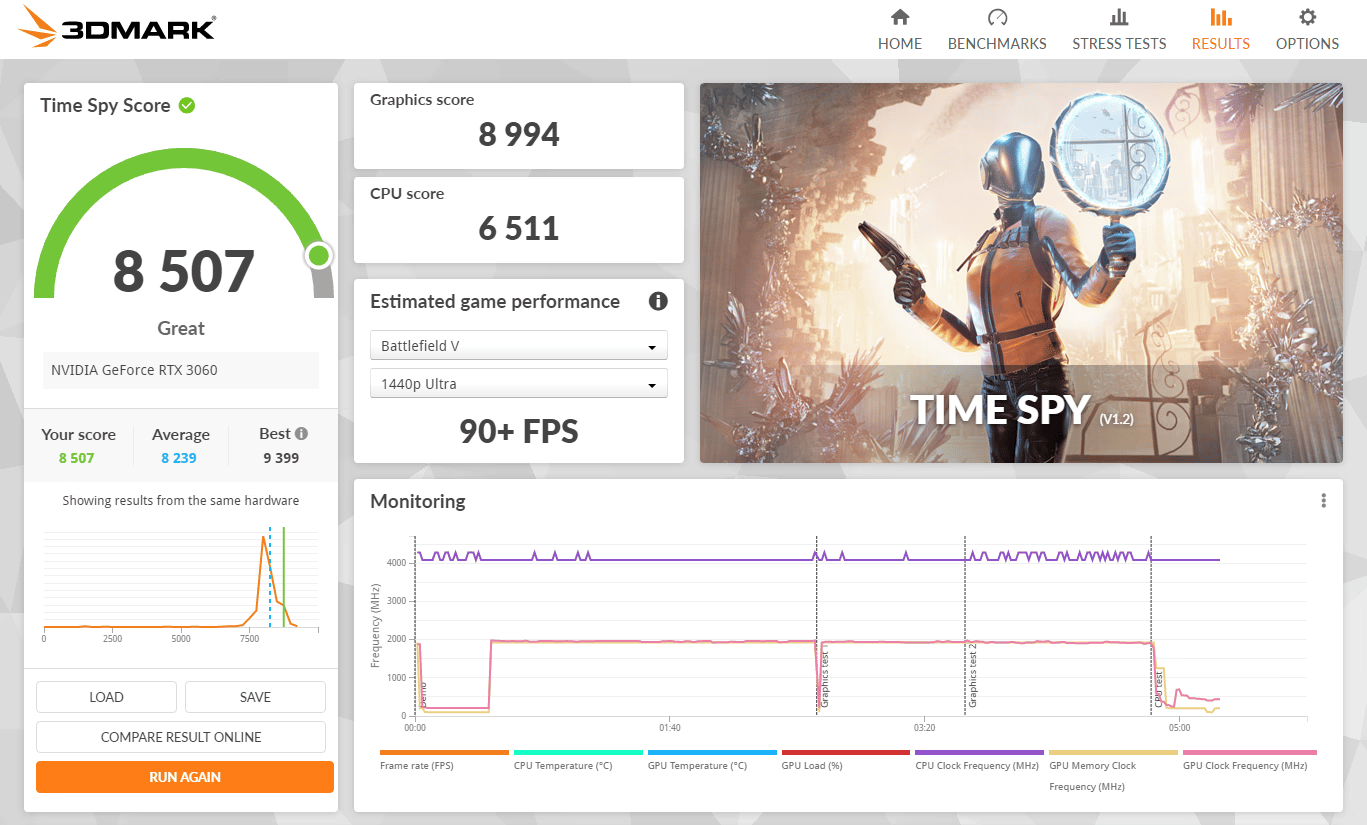This screenshot has height=825, width=1367.
Task: Click the LOAD button
Action: point(106,697)
